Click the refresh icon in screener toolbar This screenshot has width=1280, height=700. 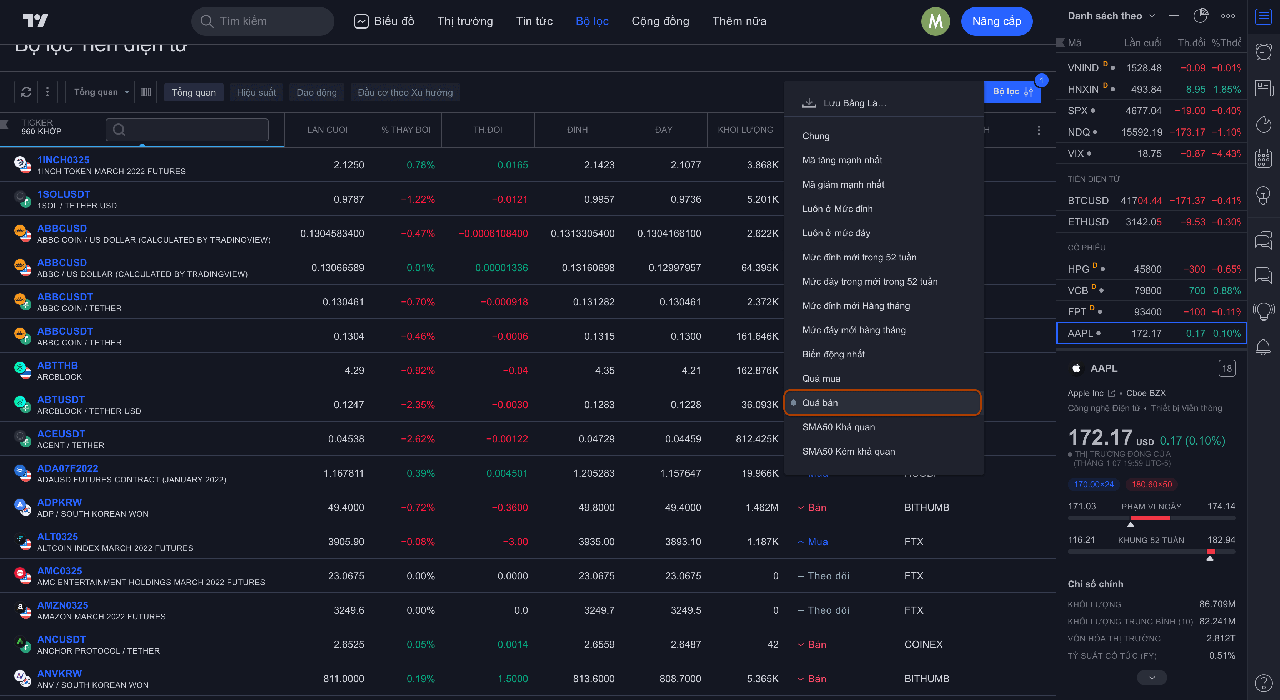(x=26, y=92)
